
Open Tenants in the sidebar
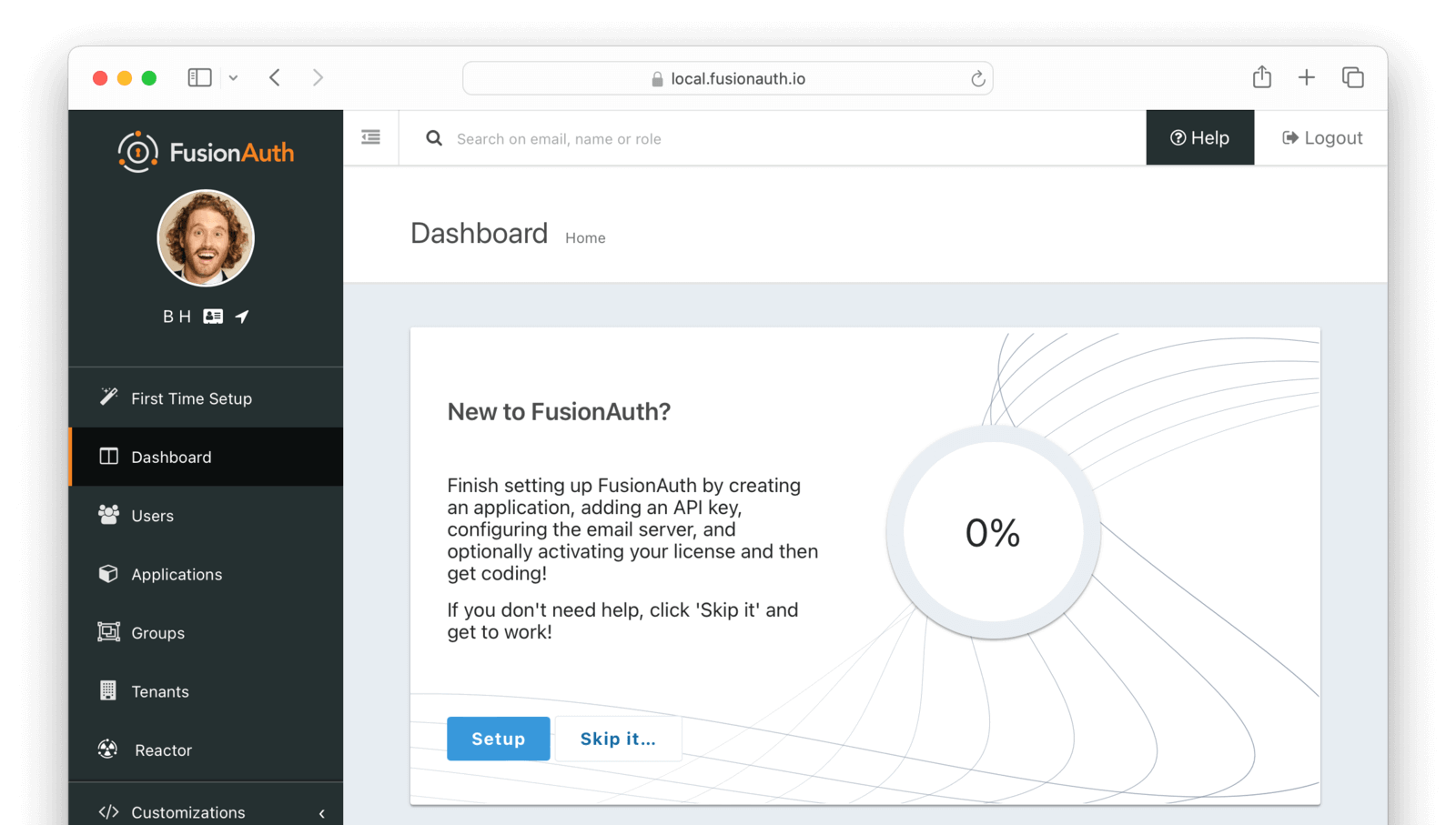207,691
